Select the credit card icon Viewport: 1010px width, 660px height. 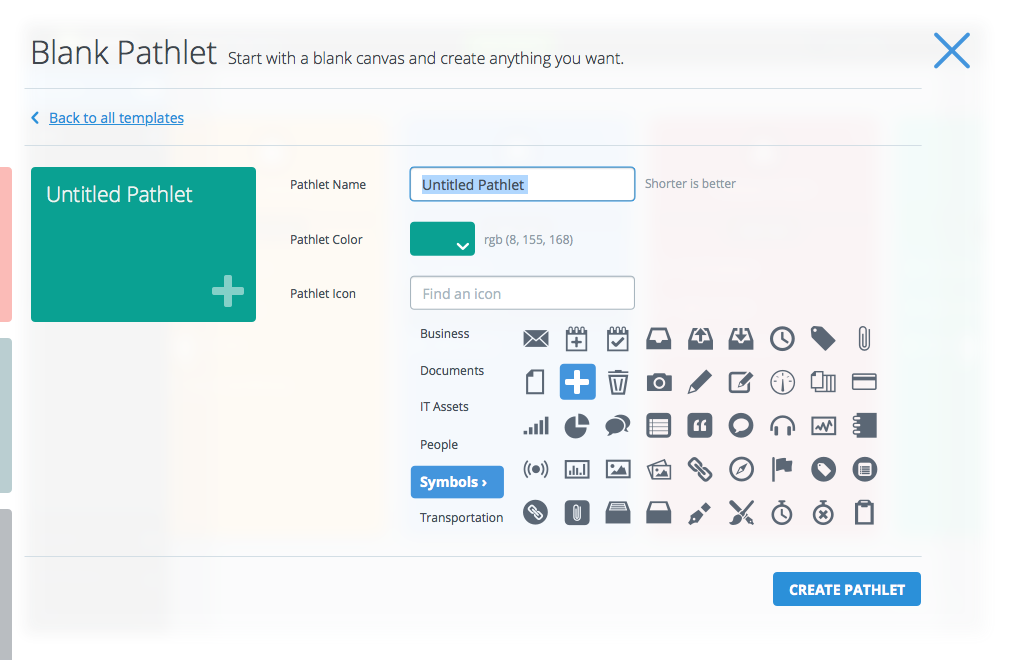(x=864, y=382)
